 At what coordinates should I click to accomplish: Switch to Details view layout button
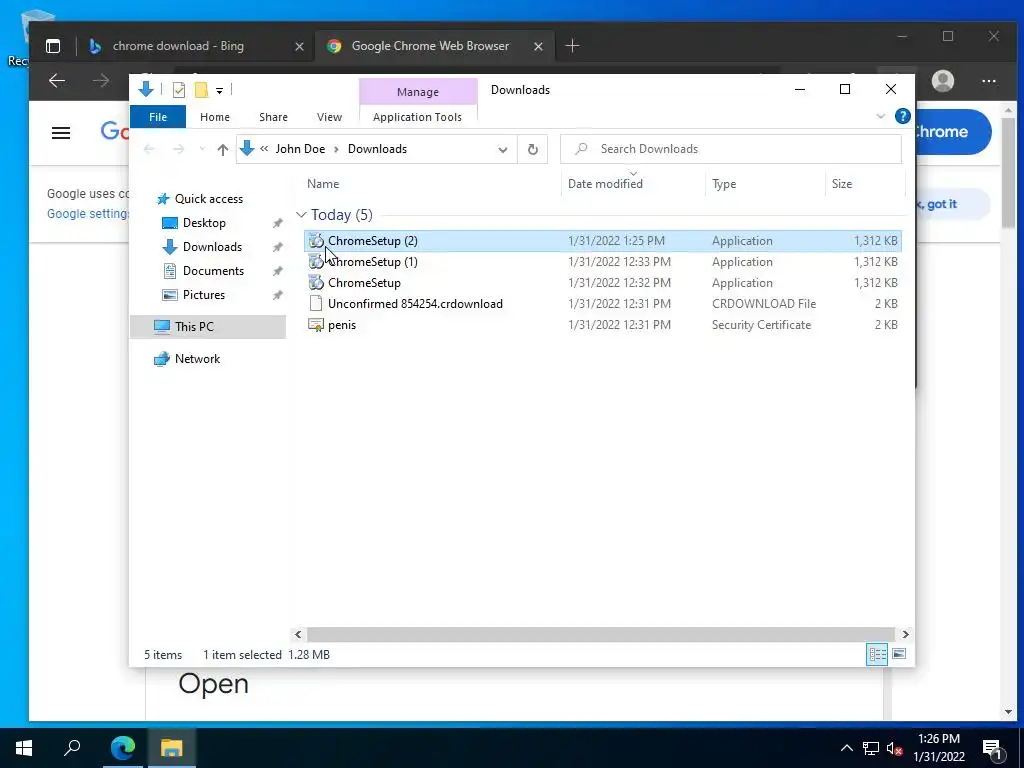point(877,654)
